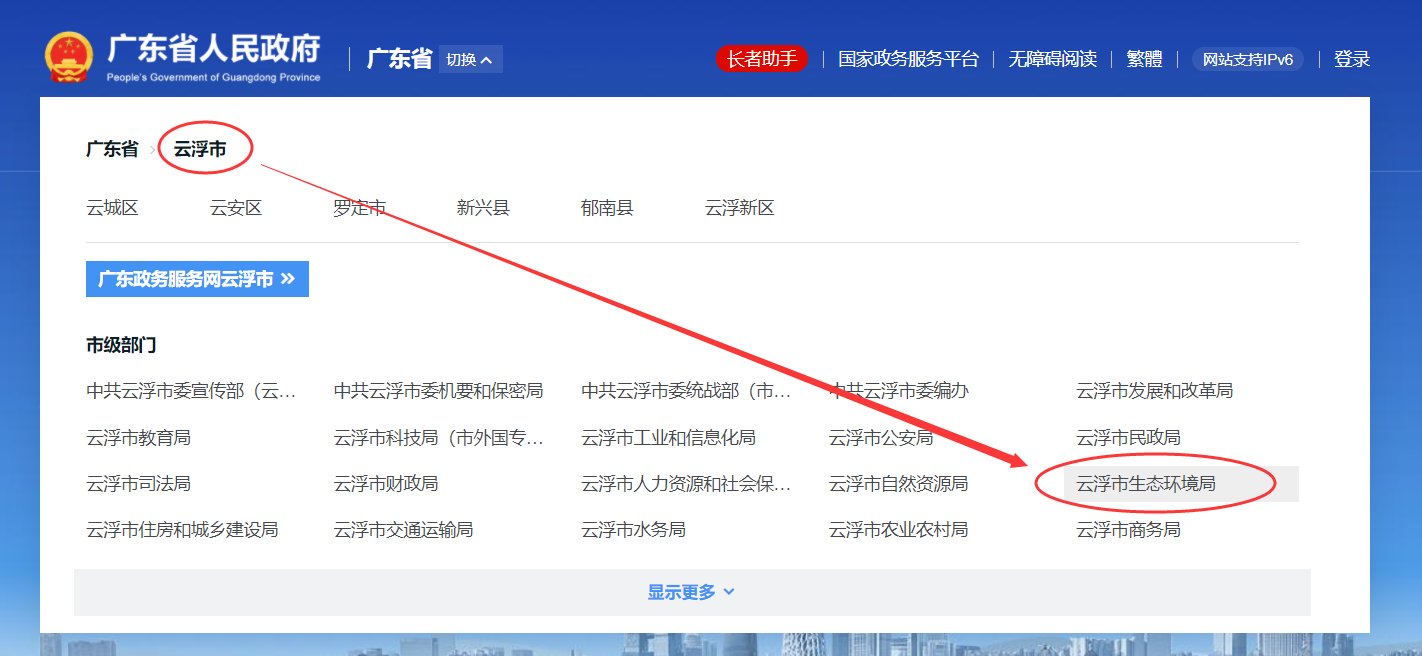Open 云浮市发展和改革局 department link
This screenshot has width=1422, height=656.
[x=1154, y=391]
